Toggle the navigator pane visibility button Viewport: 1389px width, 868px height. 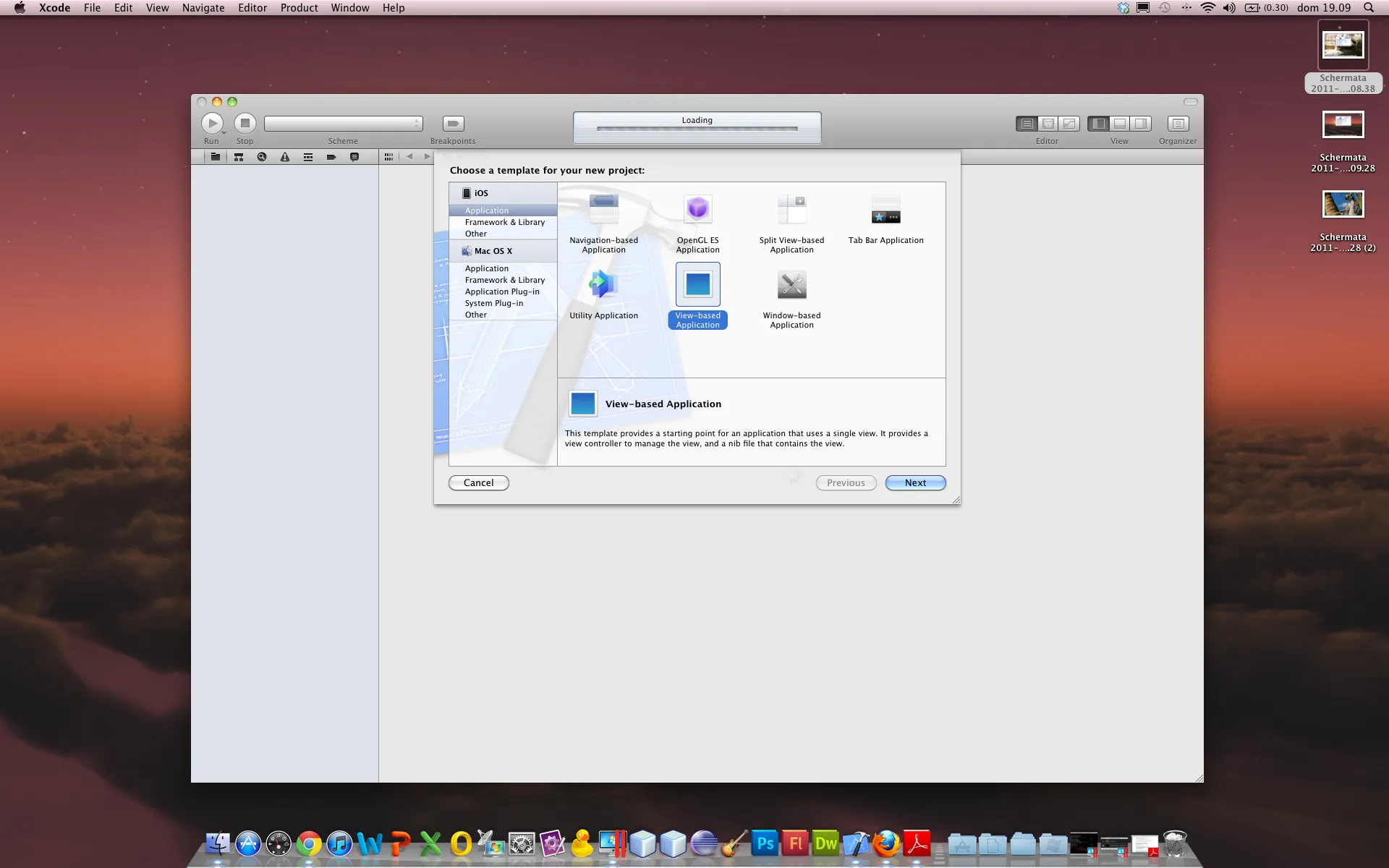click(1098, 124)
